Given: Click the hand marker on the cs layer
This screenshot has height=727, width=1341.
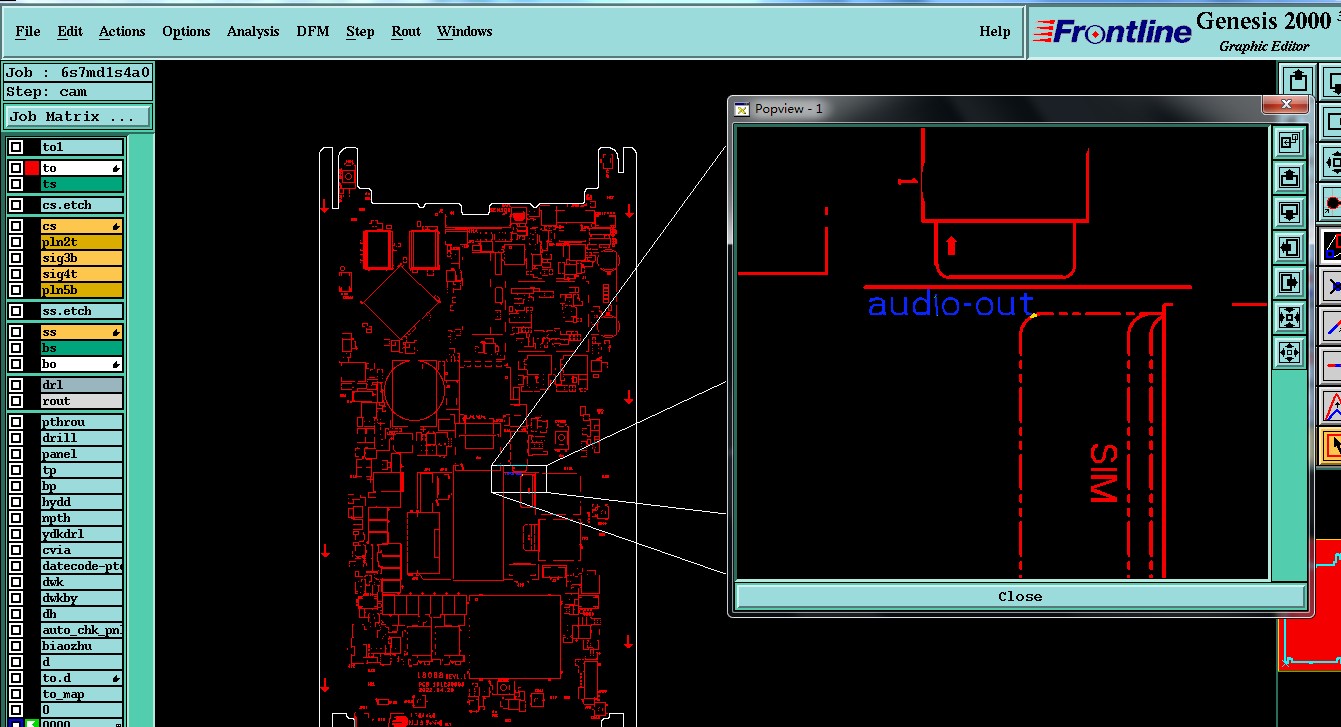Looking at the screenshot, I should [117, 226].
